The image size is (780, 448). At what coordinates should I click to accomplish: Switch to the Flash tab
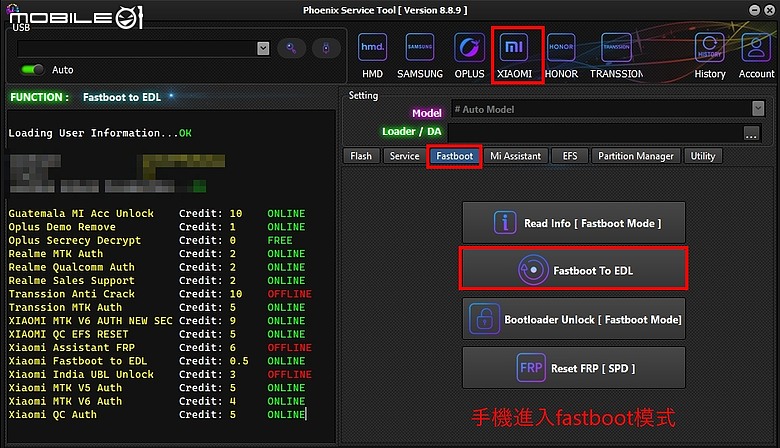click(361, 156)
